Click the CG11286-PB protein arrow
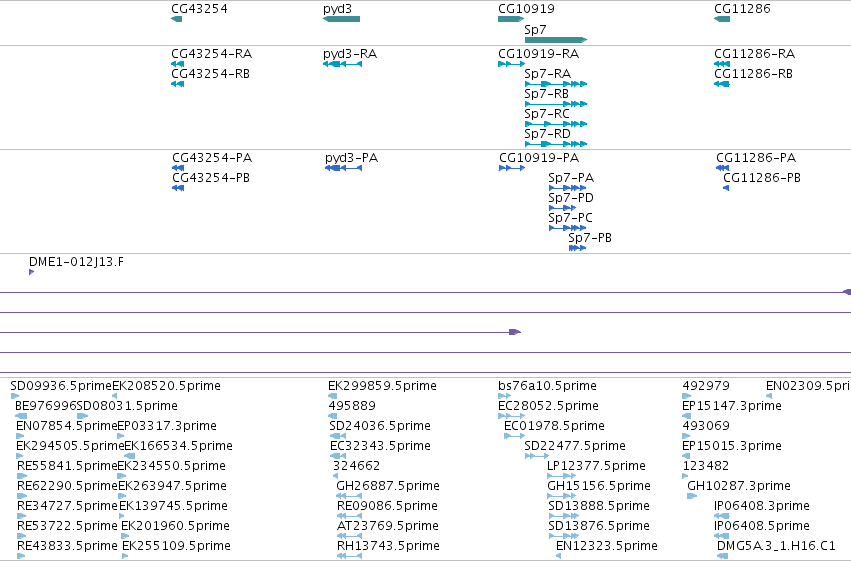The width and height of the screenshot is (851, 561). pos(726,188)
